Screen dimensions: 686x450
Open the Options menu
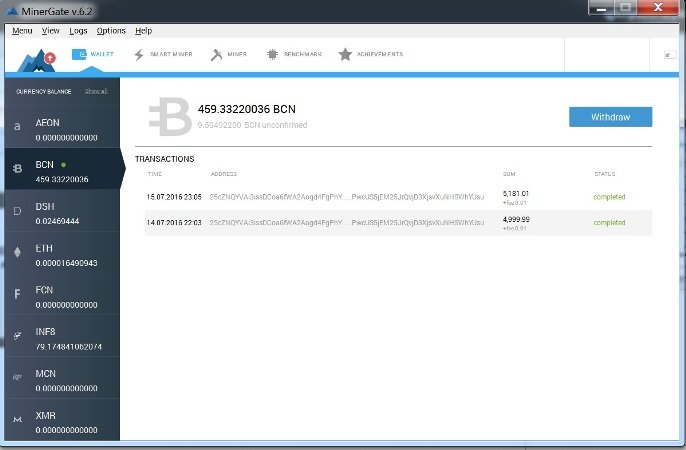point(111,31)
